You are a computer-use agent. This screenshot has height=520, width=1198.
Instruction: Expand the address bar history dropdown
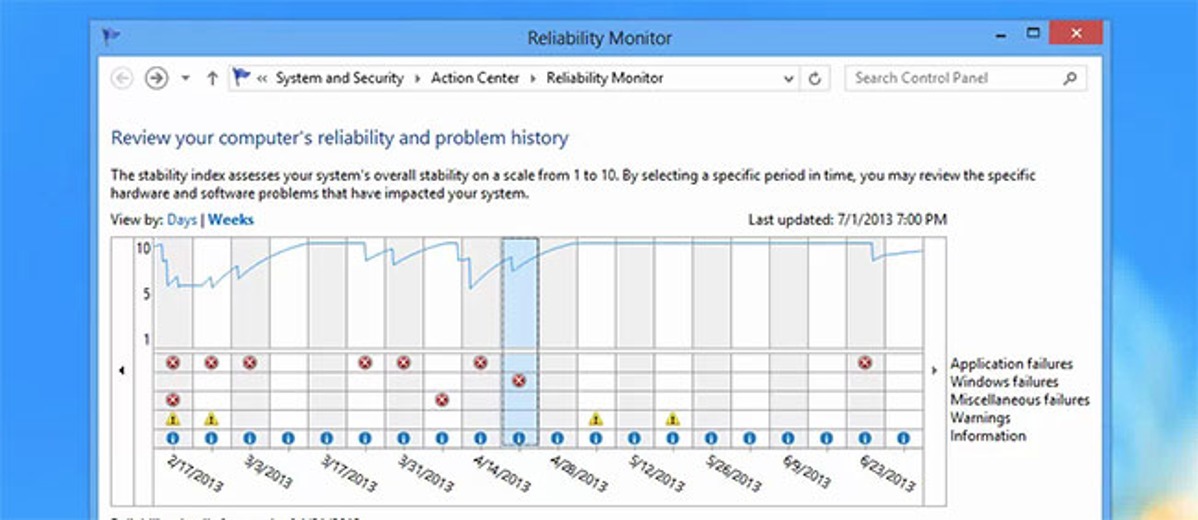(788, 78)
